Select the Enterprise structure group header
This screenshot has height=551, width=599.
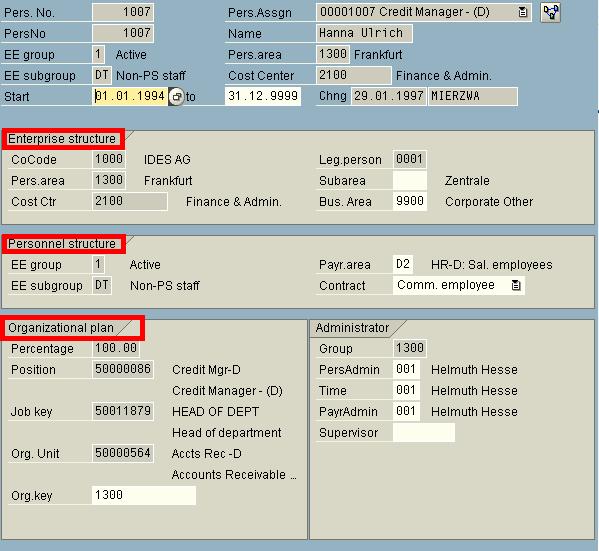[62, 139]
